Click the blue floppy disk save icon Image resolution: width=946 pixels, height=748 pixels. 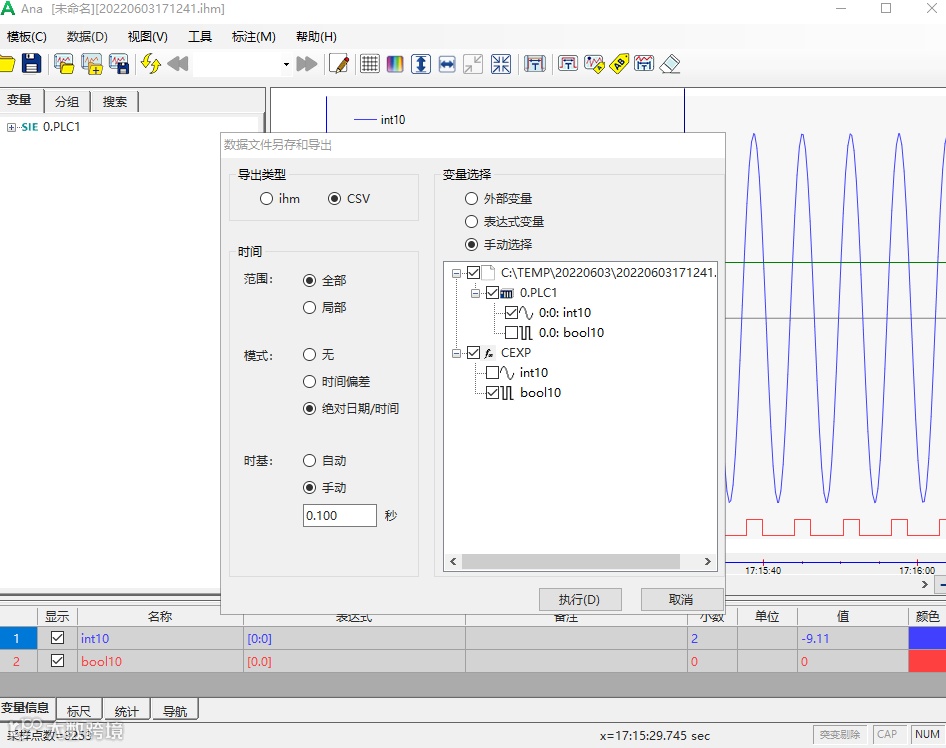pos(31,63)
